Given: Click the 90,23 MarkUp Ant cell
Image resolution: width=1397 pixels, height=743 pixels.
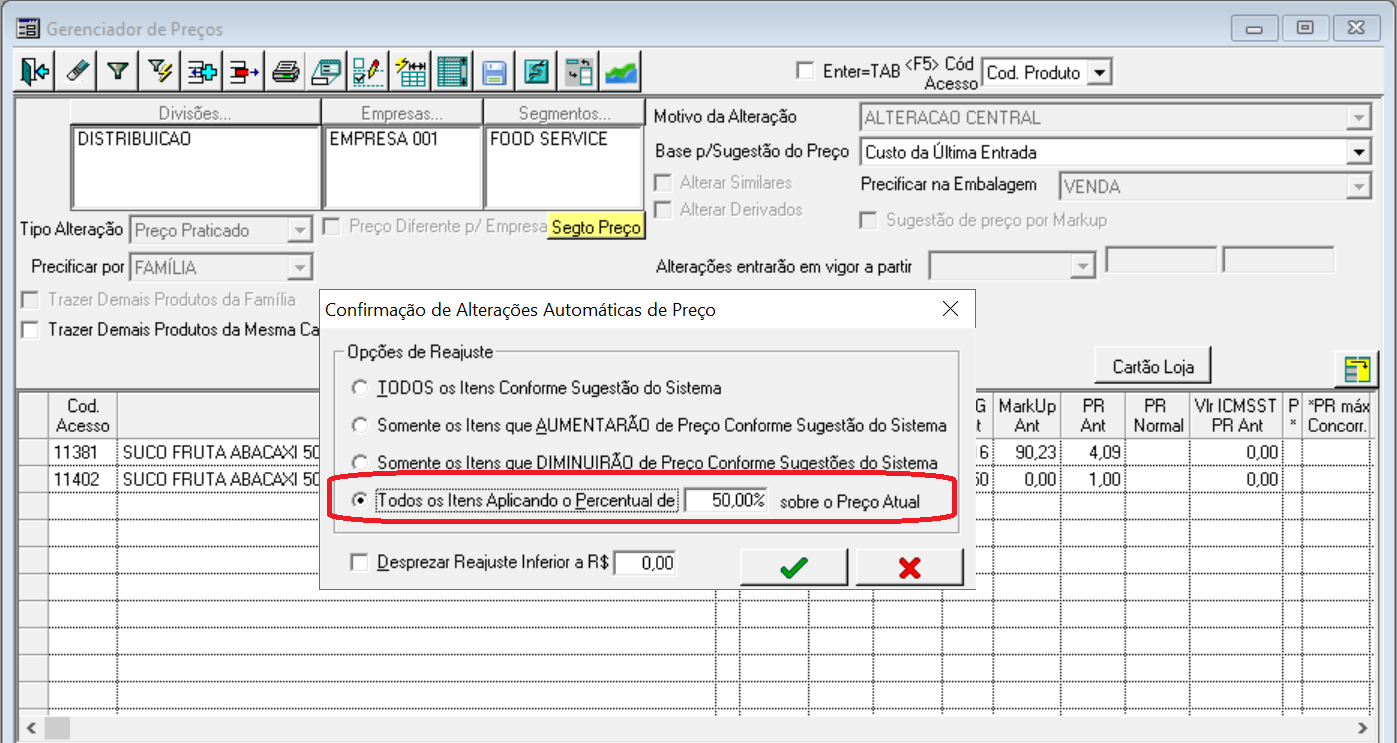Looking at the screenshot, I should coord(1027,452).
